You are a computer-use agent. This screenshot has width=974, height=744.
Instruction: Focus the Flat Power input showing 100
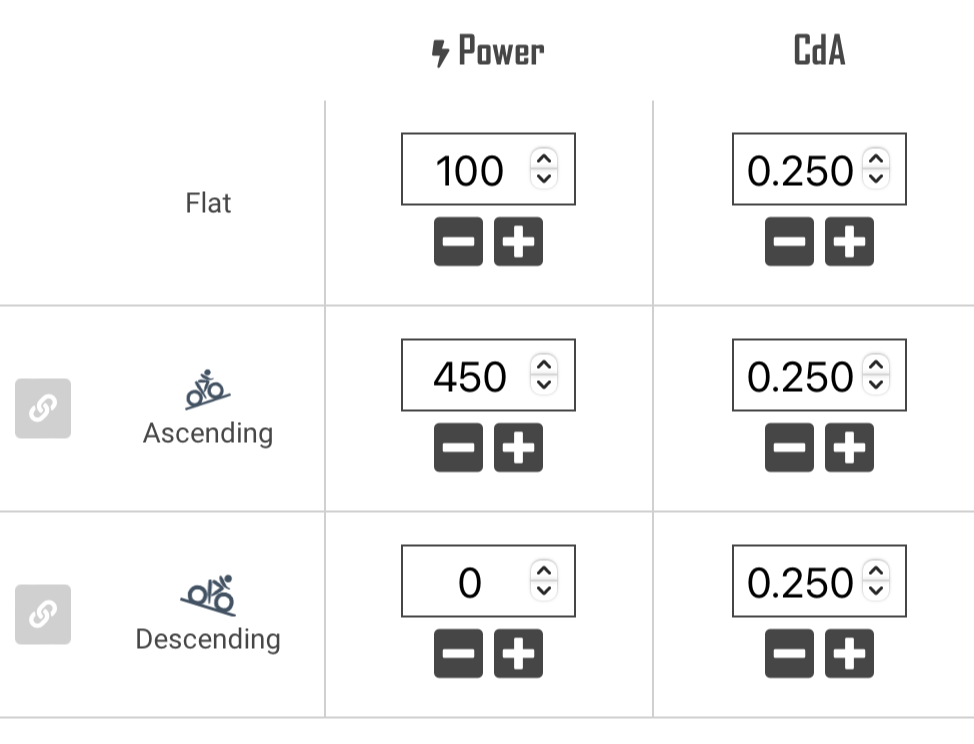(470, 170)
